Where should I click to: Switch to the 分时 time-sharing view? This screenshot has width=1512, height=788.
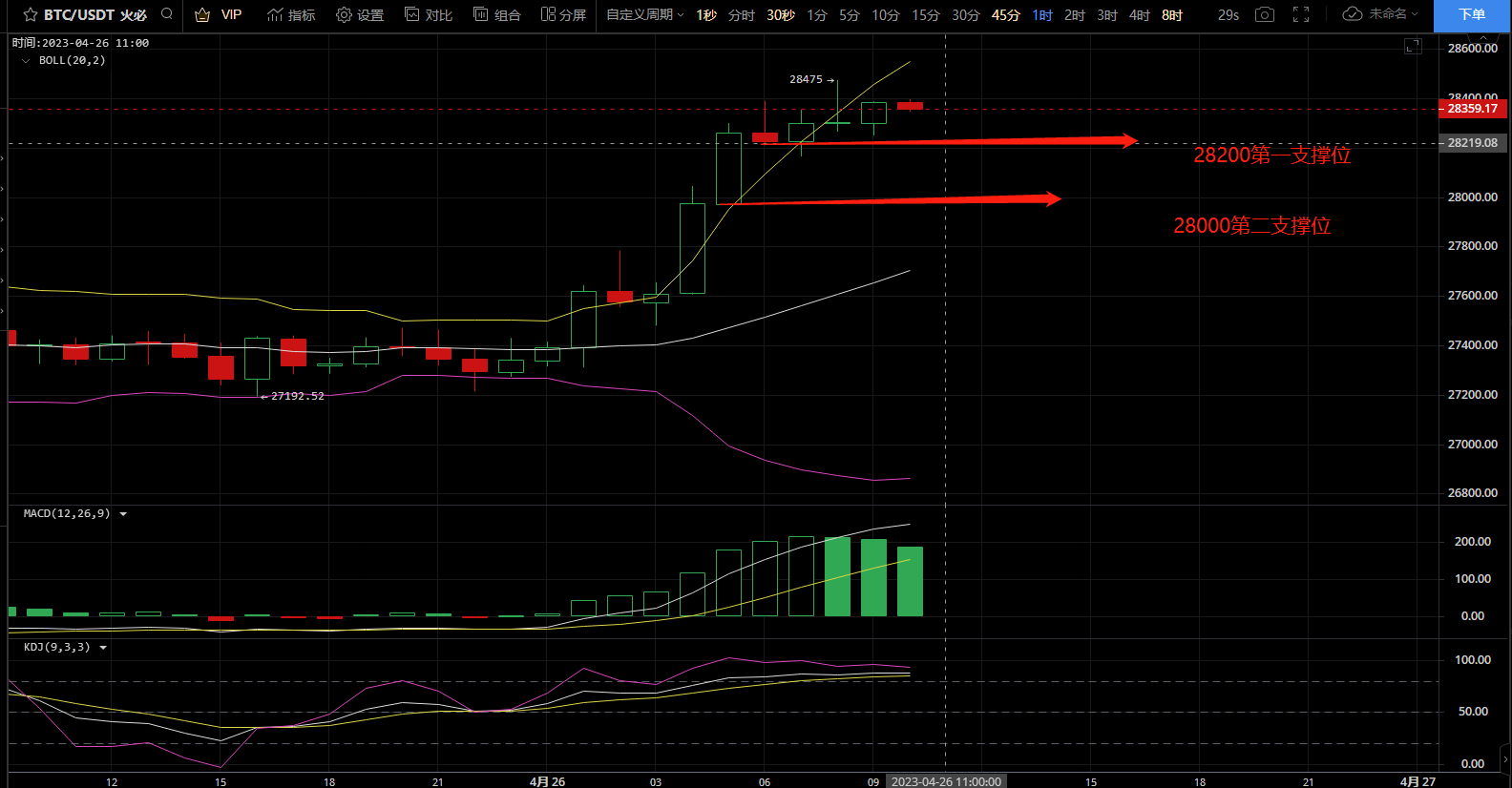coord(742,15)
